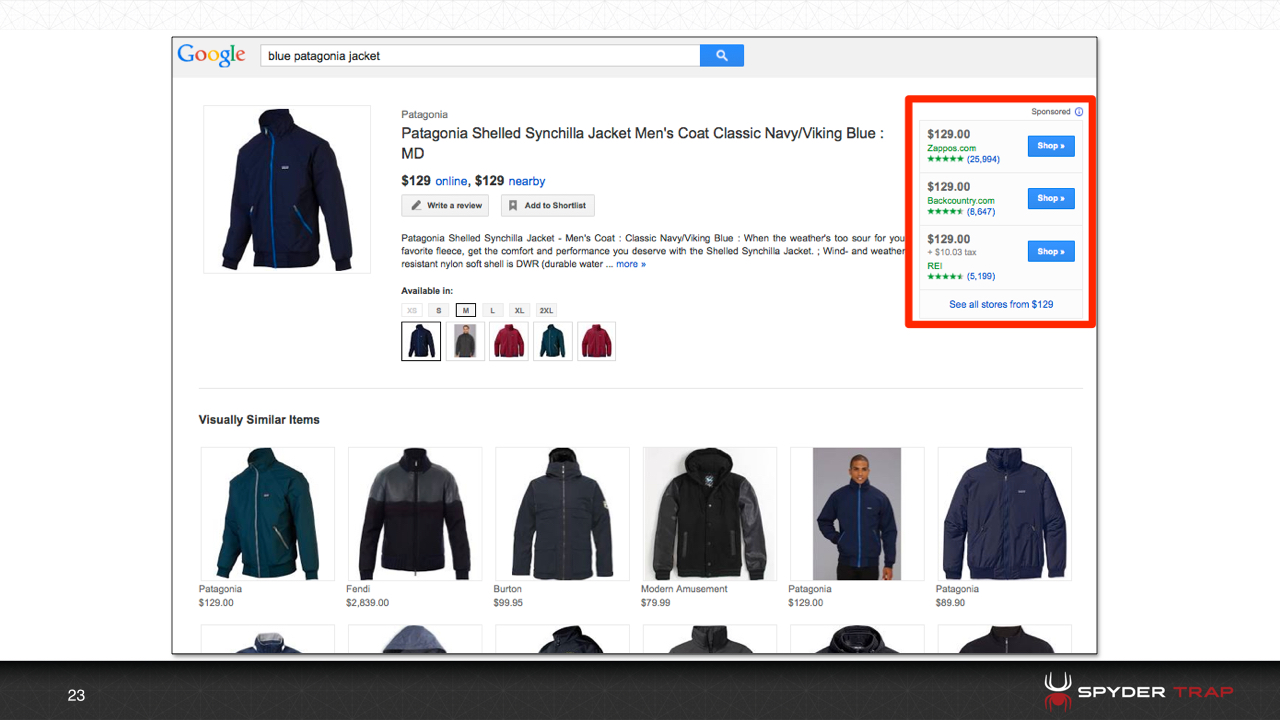Viewport: 1280px width, 720px height.
Task: Click the Burton brand label
Action: [508, 589]
